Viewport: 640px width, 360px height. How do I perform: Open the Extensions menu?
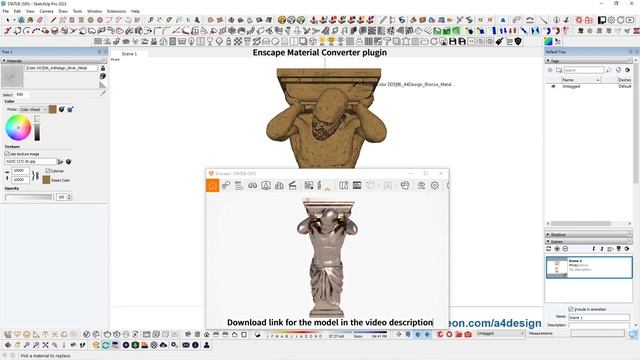pos(116,11)
